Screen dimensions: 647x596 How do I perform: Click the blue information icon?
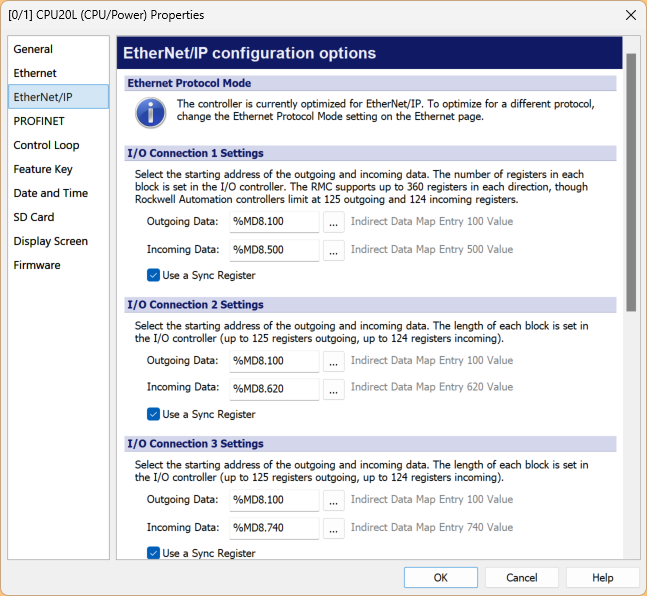(150, 112)
